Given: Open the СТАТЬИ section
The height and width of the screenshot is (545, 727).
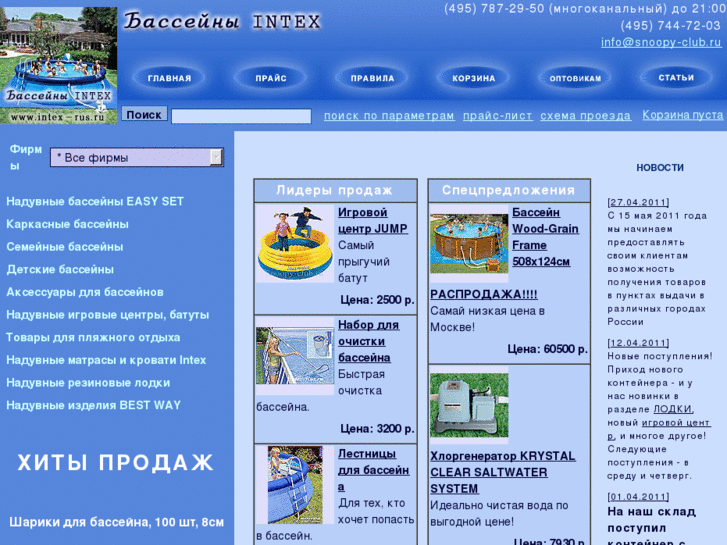Looking at the screenshot, I should [676, 78].
